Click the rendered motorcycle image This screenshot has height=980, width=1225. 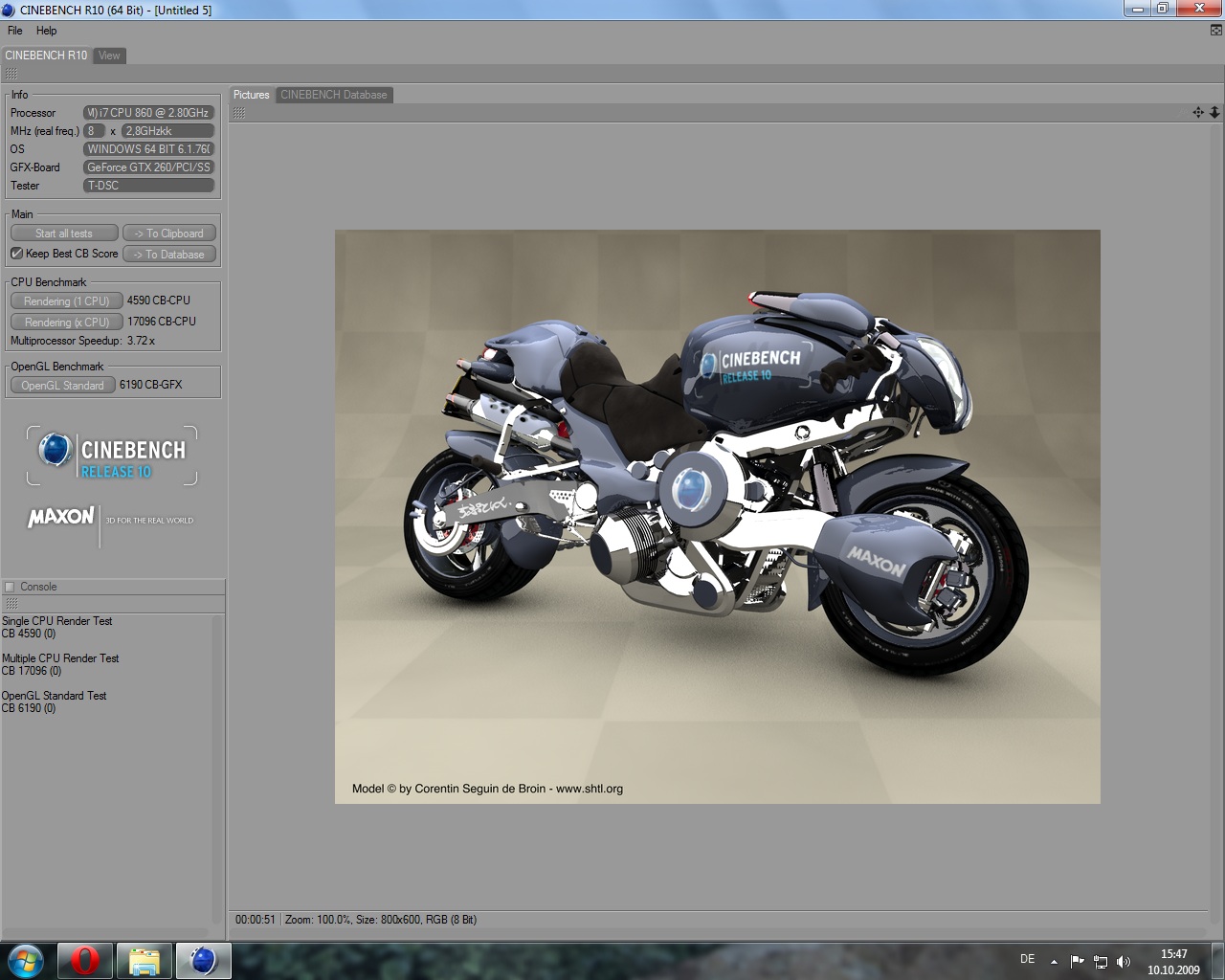pos(718,517)
